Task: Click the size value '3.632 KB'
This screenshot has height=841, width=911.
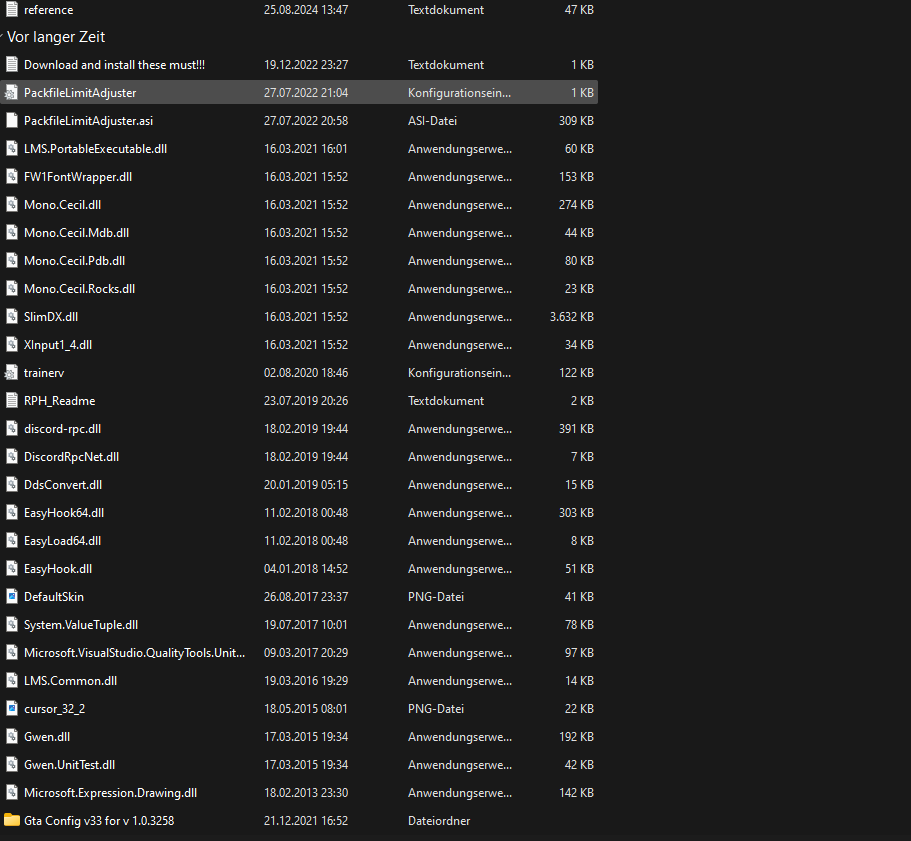Action: tap(571, 317)
